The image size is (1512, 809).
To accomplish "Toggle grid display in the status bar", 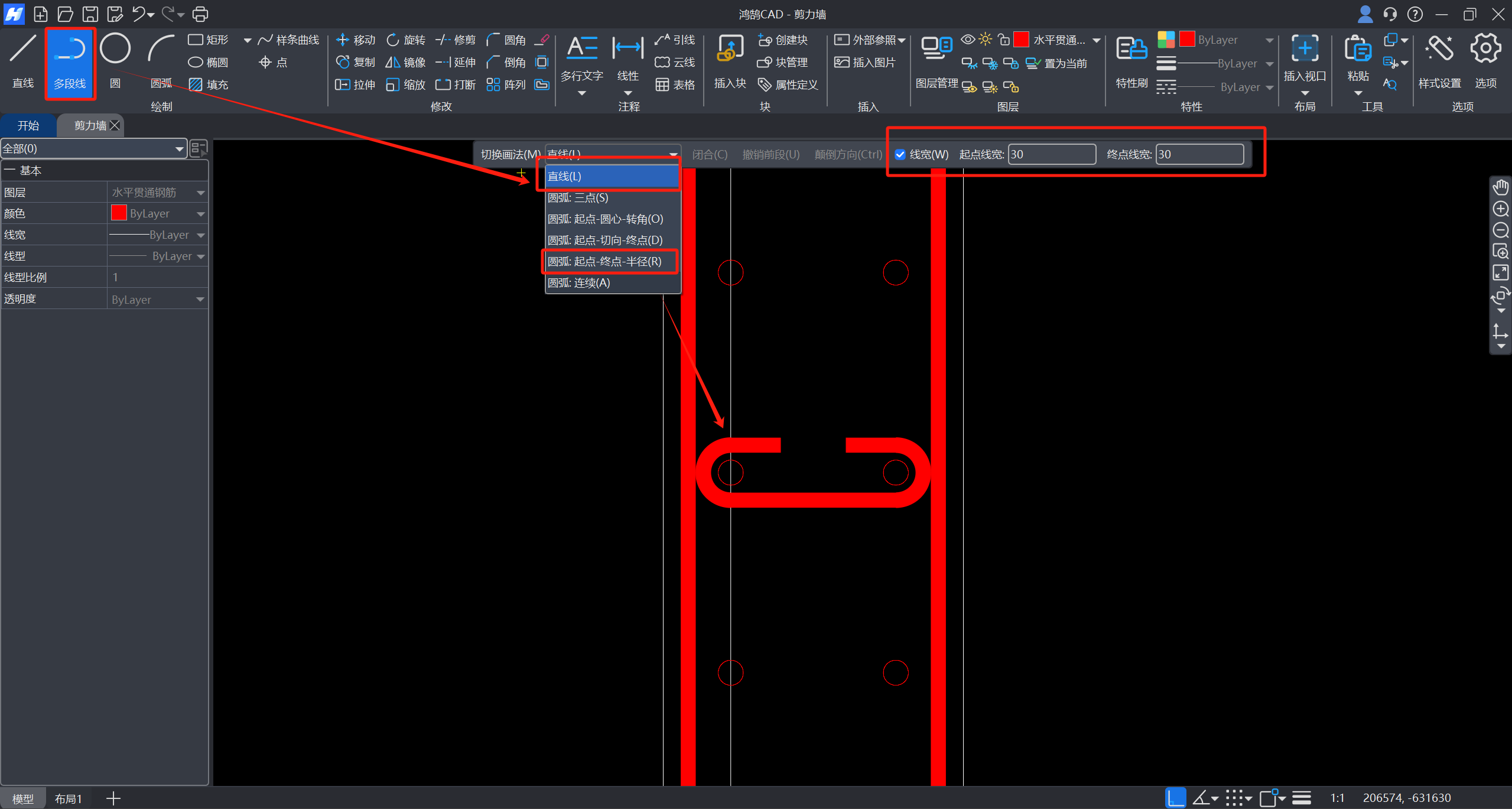I will [1234, 798].
